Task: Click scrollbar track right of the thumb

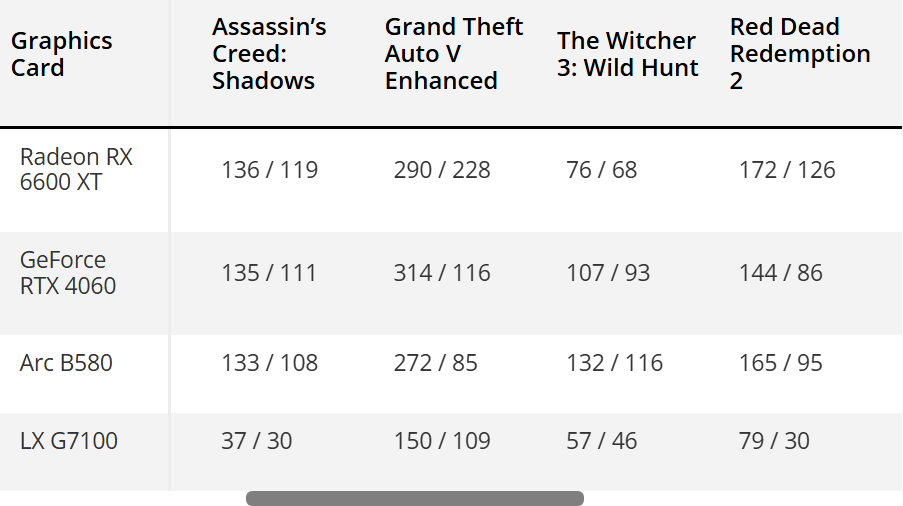Action: 743,499
